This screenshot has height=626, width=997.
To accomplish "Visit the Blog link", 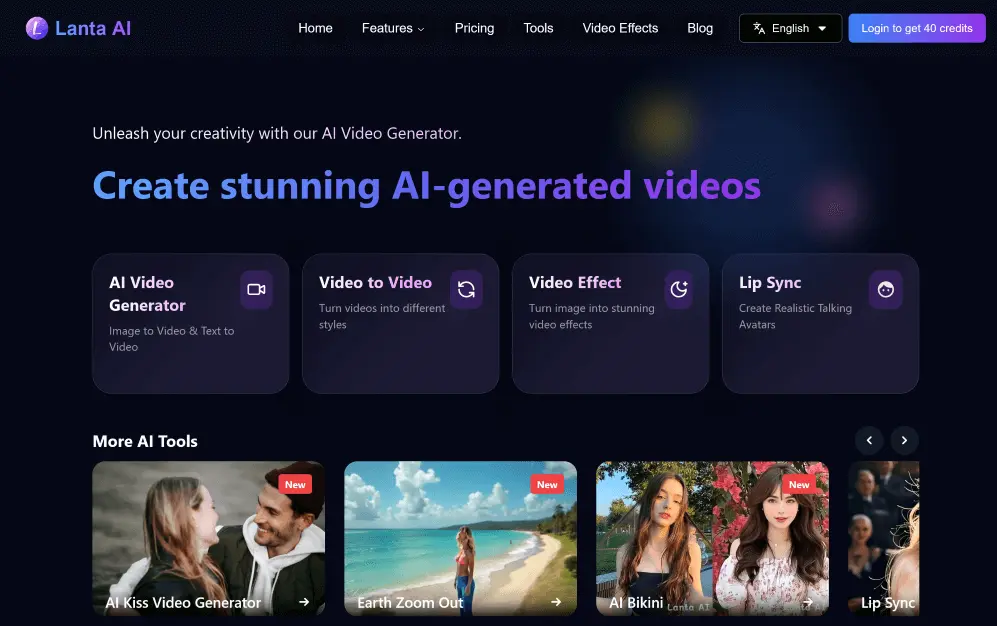I will (x=700, y=28).
